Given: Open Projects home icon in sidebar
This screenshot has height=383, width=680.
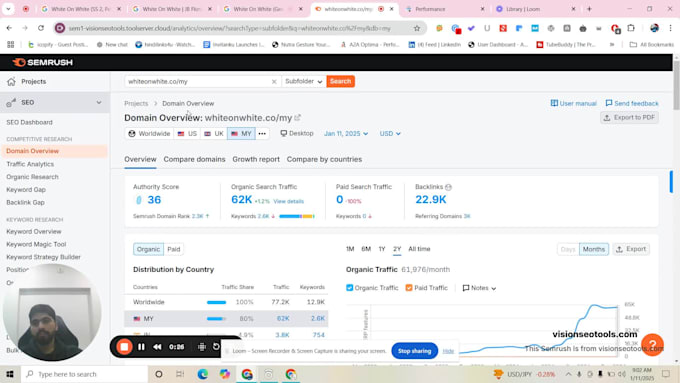Looking at the screenshot, I should click(x=11, y=82).
